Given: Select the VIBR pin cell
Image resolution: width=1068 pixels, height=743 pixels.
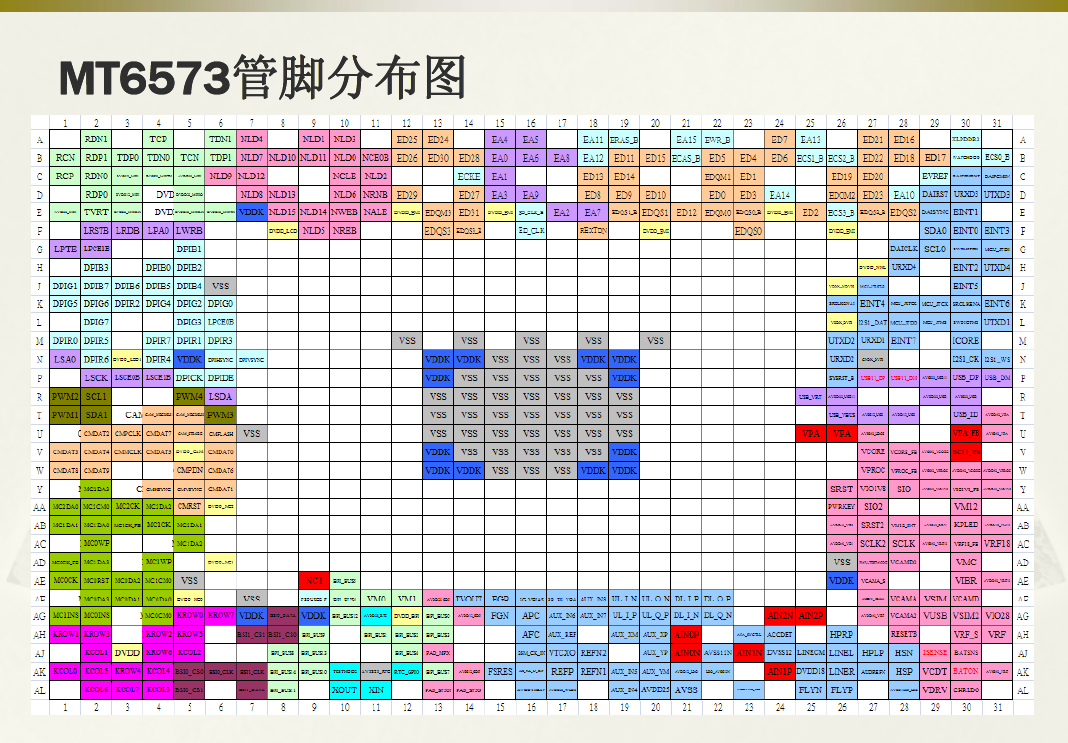Looking at the screenshot, I should pos(966,580).
